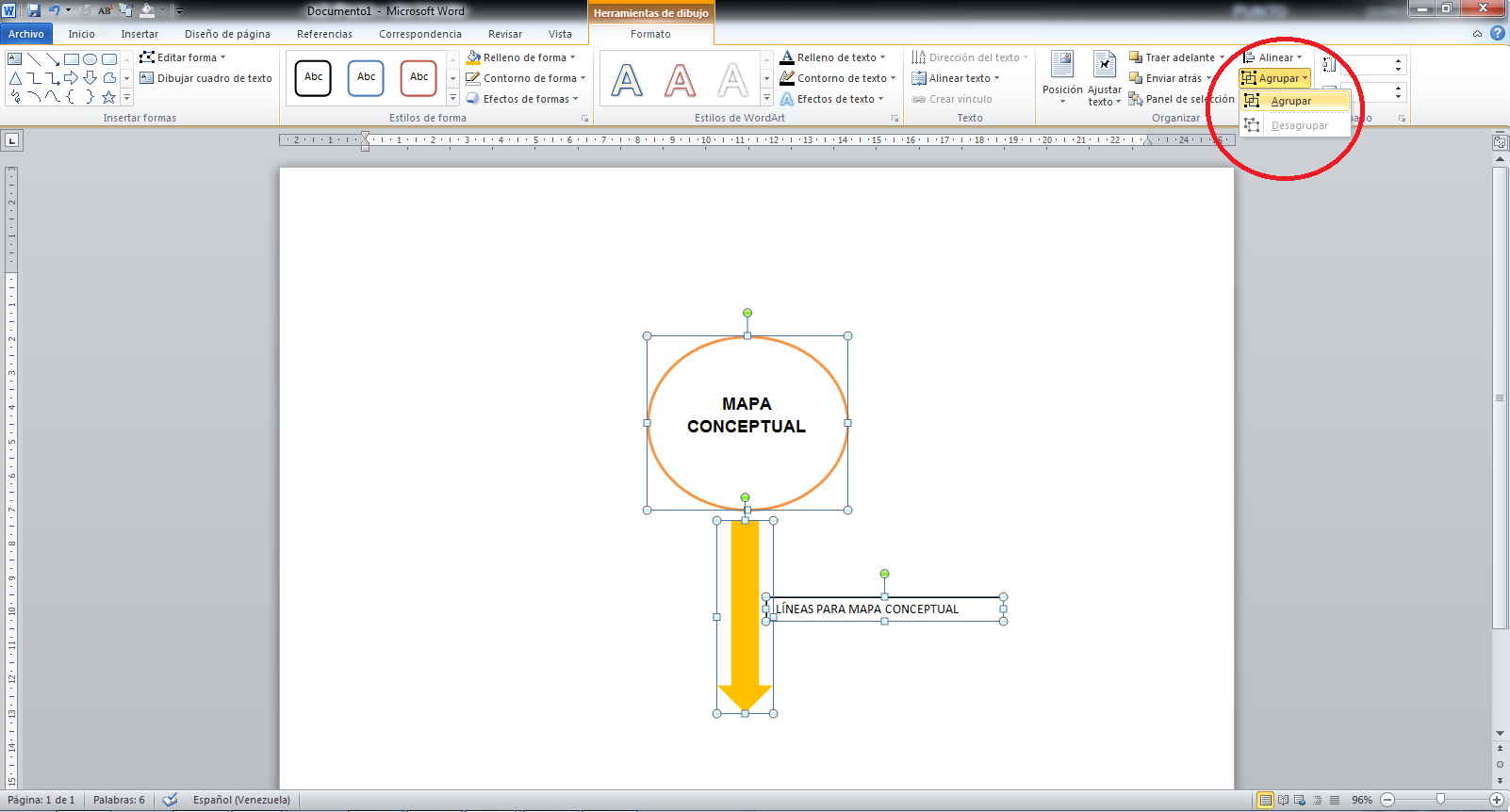The width and height of the screenshot is (1510, 812).
Task: Pick the arrow line shape
Action: coord(53,58)
